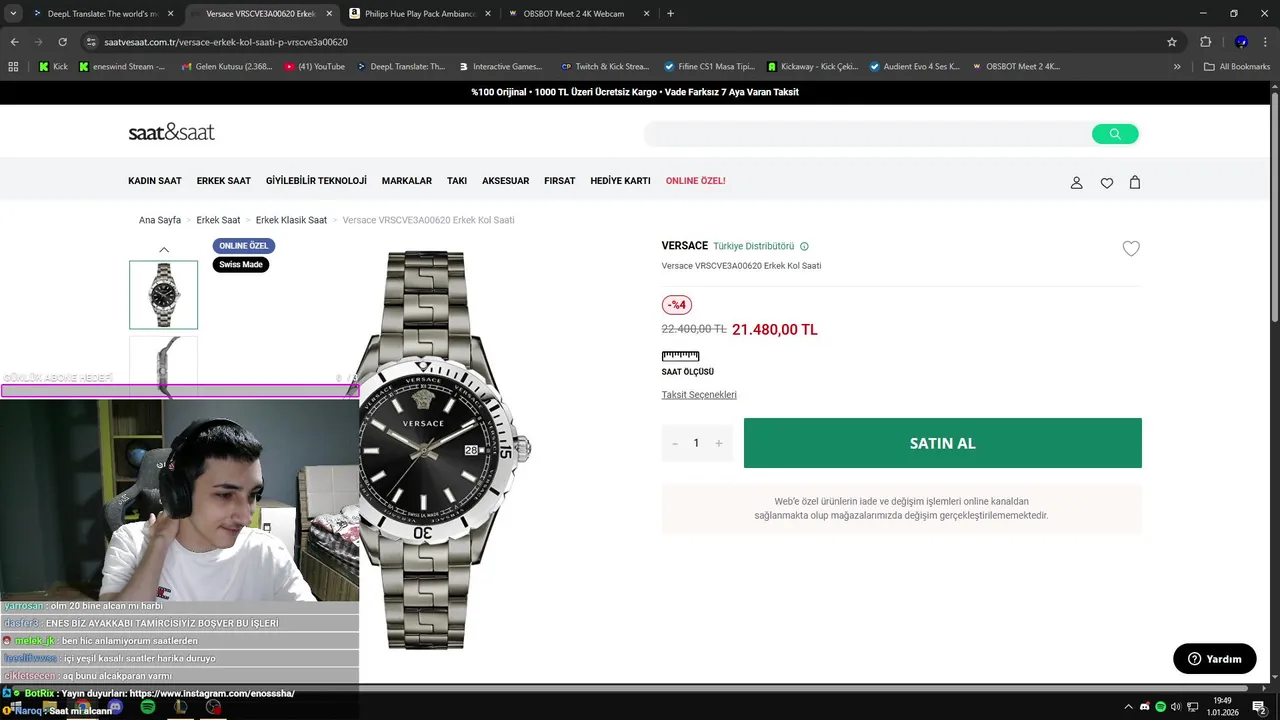Open the apps grid in bookmarks bar
This screenshot has width=1280, height=720.
[13, 67]
